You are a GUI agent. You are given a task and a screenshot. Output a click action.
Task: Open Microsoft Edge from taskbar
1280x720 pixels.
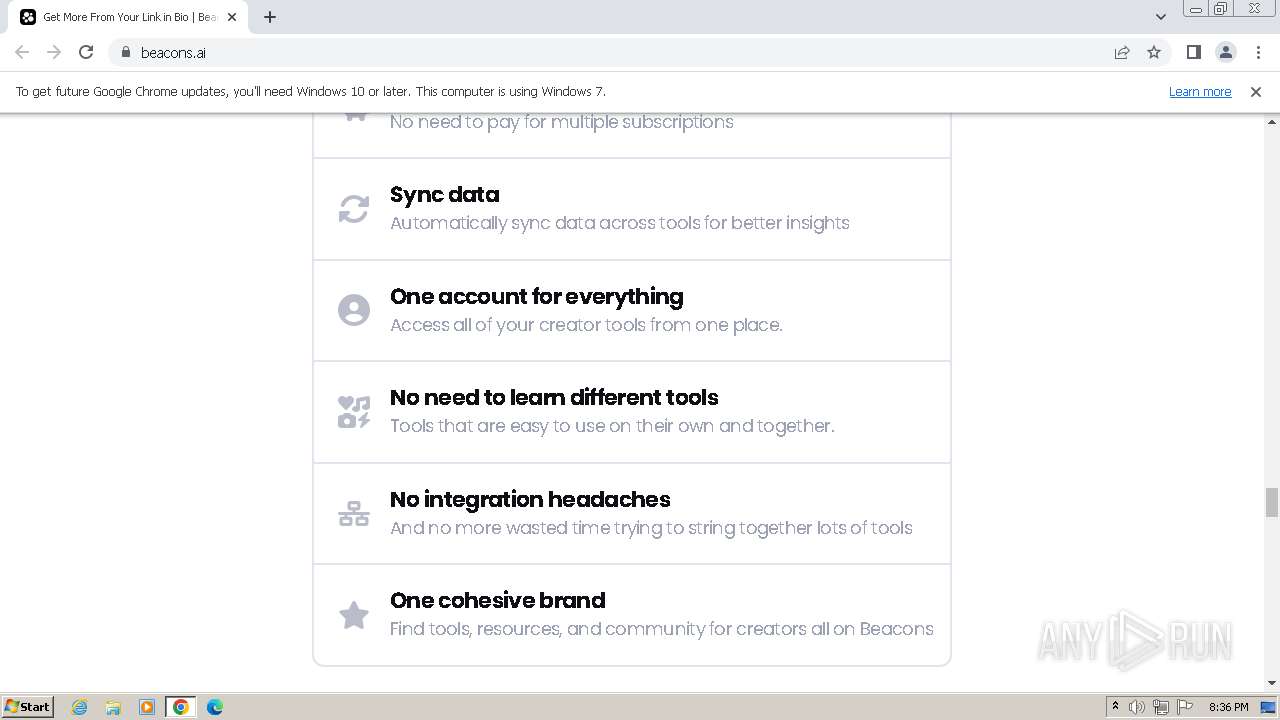(214, 707)
